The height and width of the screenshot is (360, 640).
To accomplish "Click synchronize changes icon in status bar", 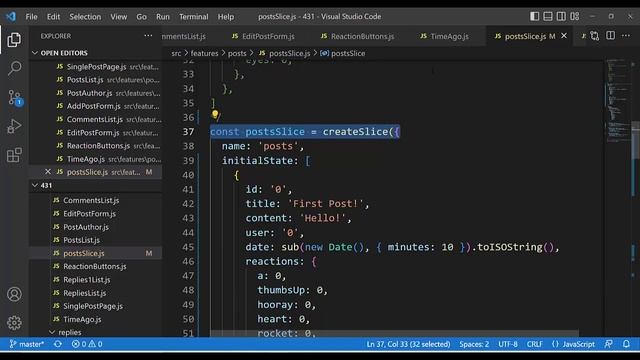I will click(58, 344).
